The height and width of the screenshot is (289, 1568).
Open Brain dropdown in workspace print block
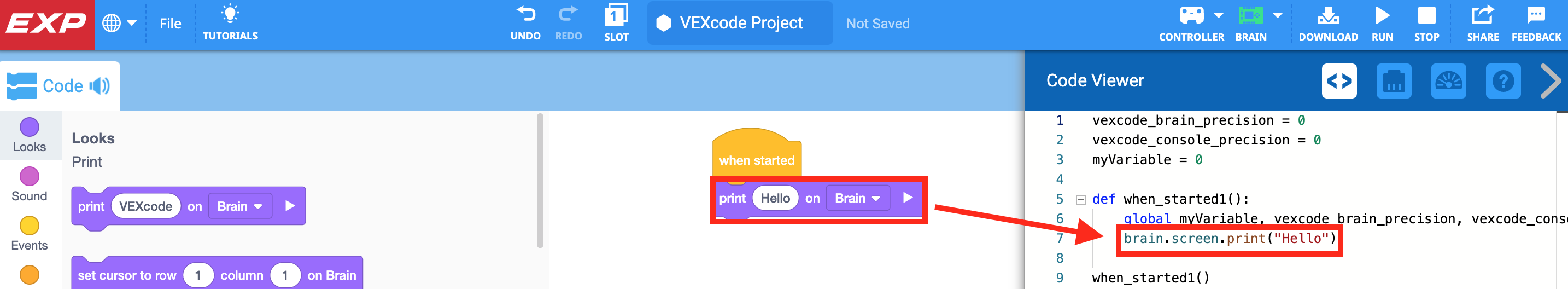pos(857,198)
